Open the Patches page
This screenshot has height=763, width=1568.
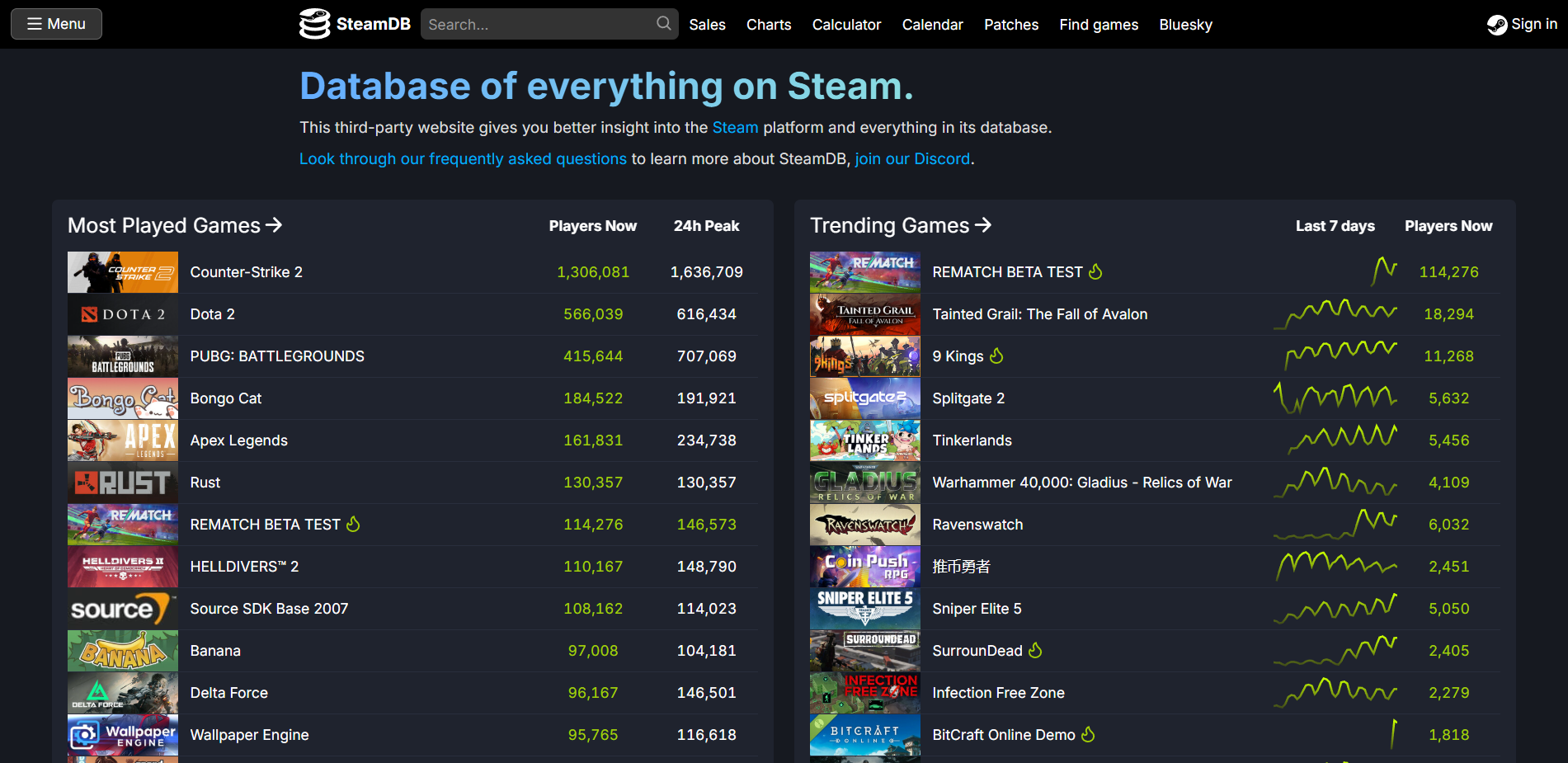(1011, 25)
